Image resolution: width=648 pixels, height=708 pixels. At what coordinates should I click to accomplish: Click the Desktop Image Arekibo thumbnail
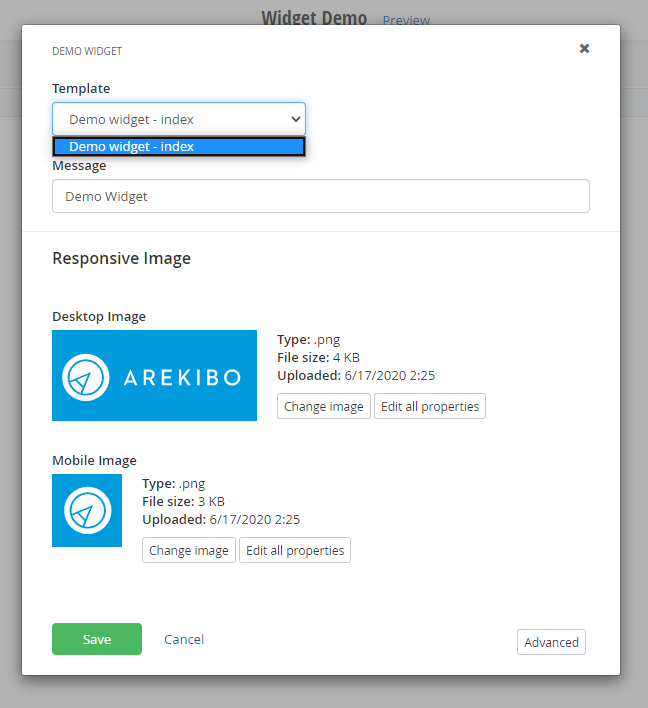click(154, 375)
